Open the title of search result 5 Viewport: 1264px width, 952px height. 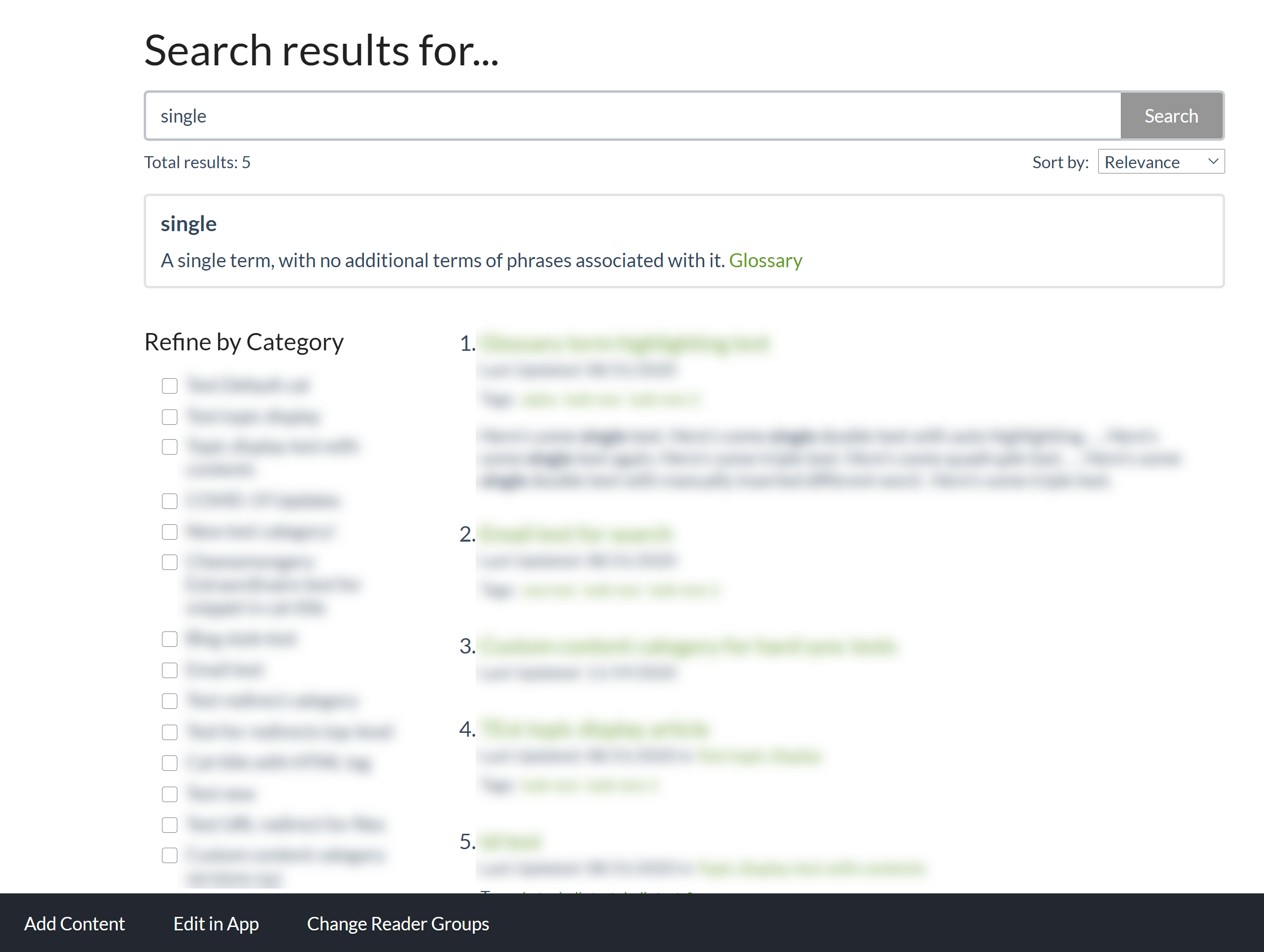(x=510, y=842)
